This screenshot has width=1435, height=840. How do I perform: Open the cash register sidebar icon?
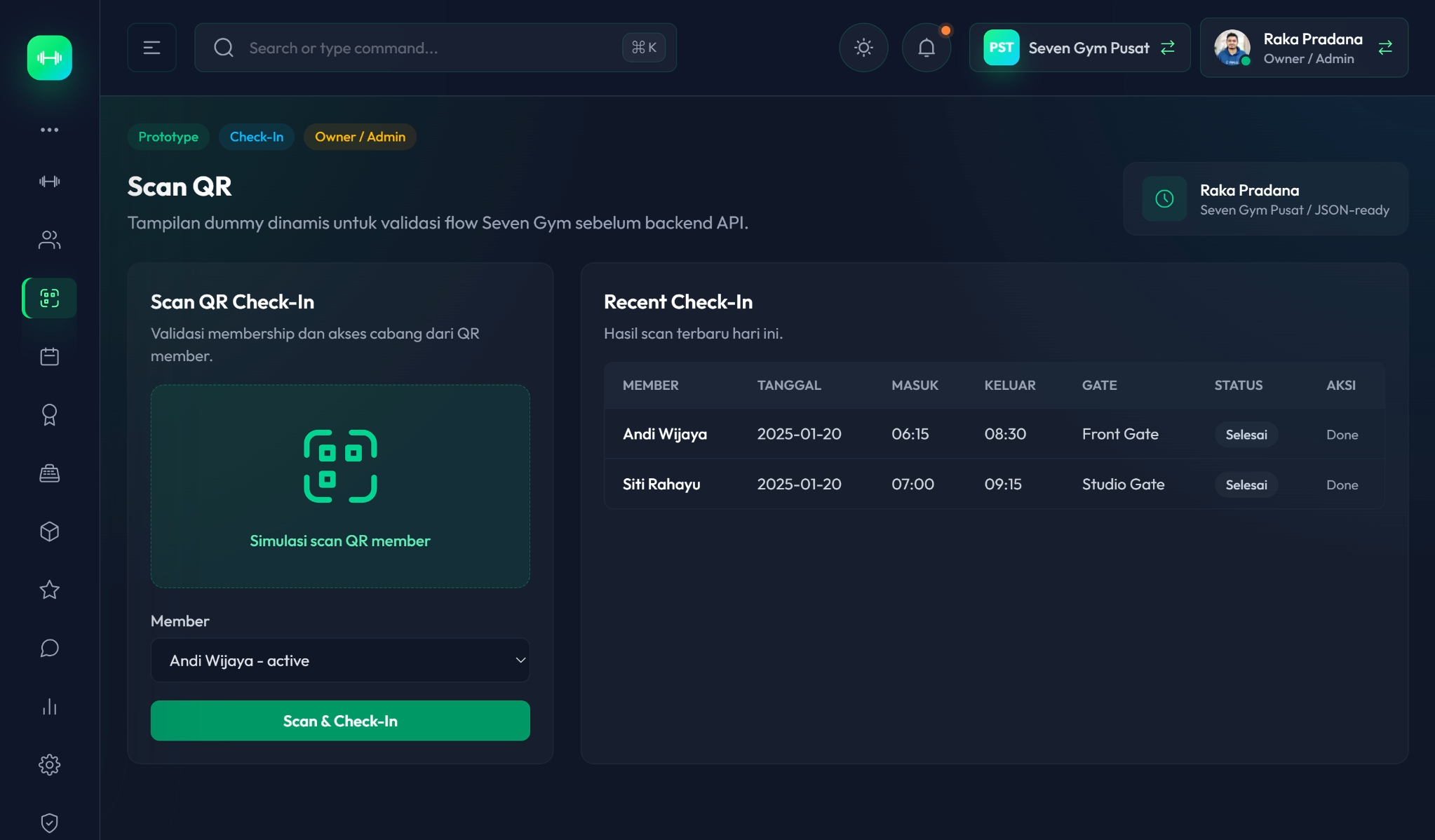coord(49,473)
